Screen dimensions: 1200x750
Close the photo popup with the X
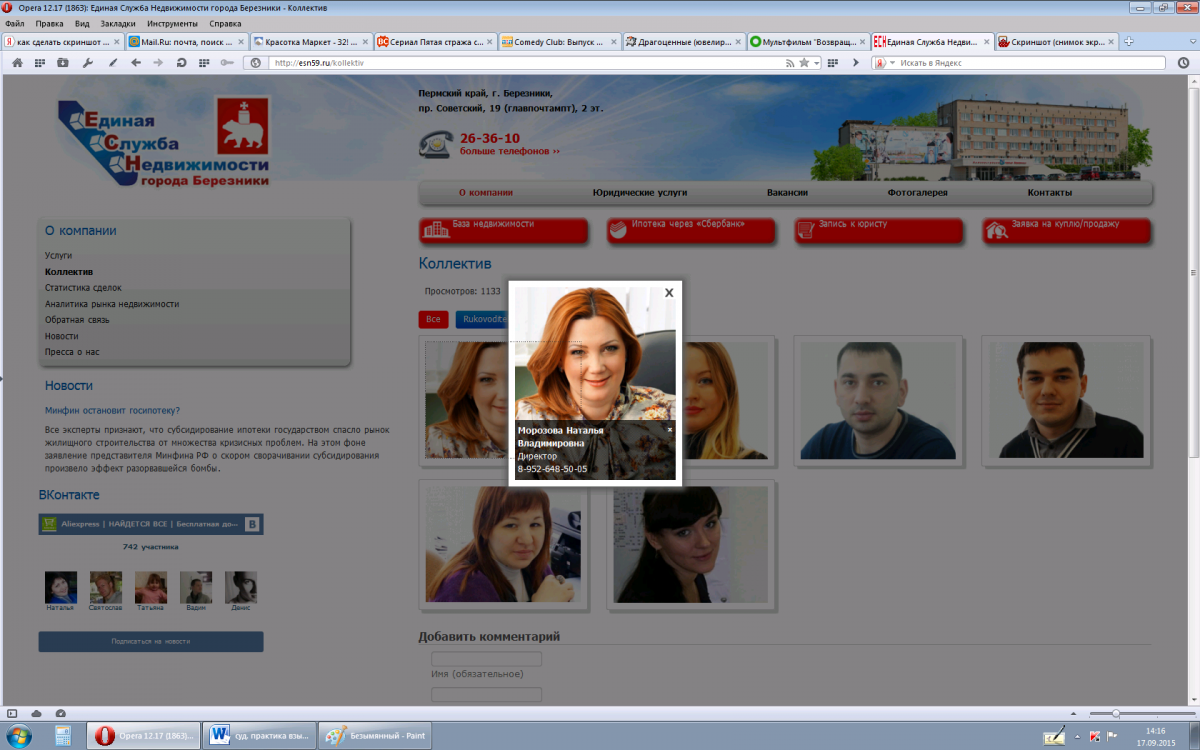[x=669, y=292]
